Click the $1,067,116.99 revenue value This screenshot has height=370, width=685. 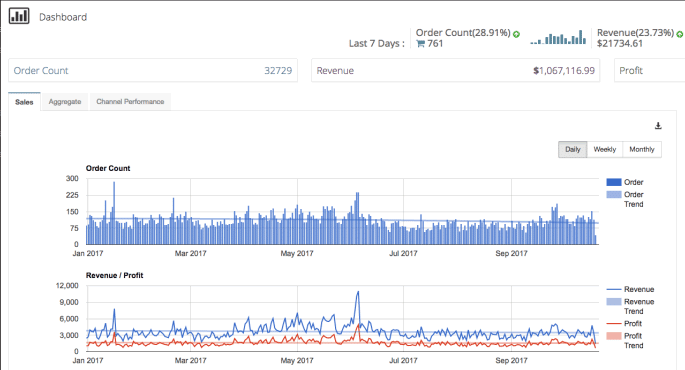click(564, 71)
